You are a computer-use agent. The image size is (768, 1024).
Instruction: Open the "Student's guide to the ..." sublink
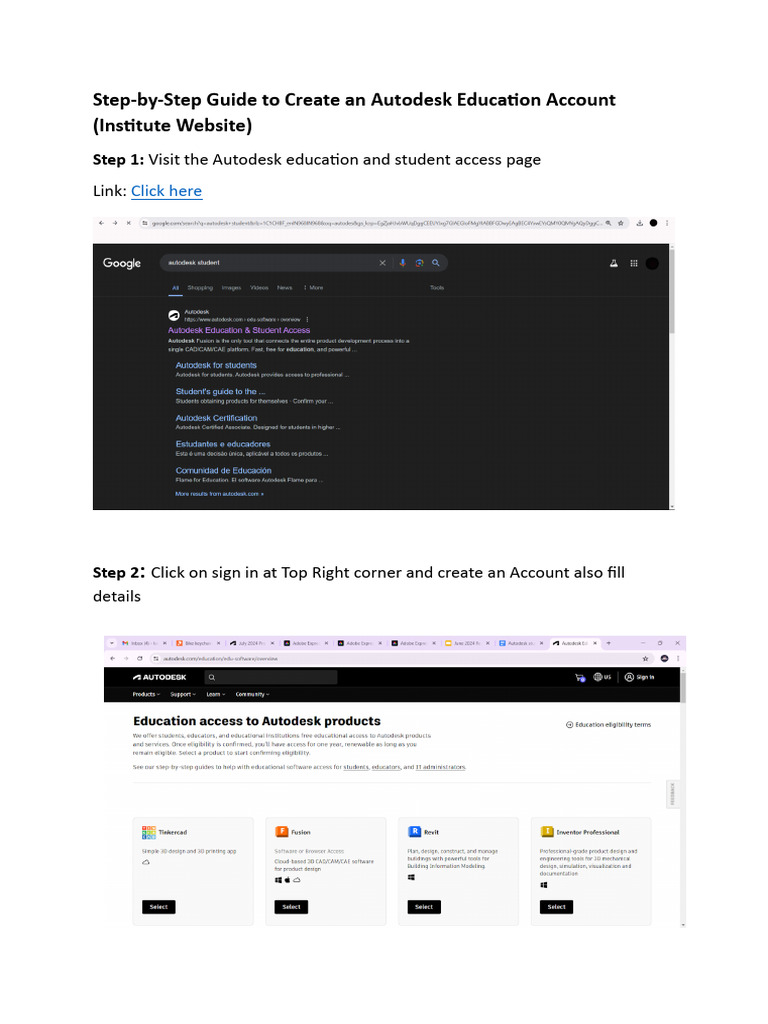pos(220,391)
